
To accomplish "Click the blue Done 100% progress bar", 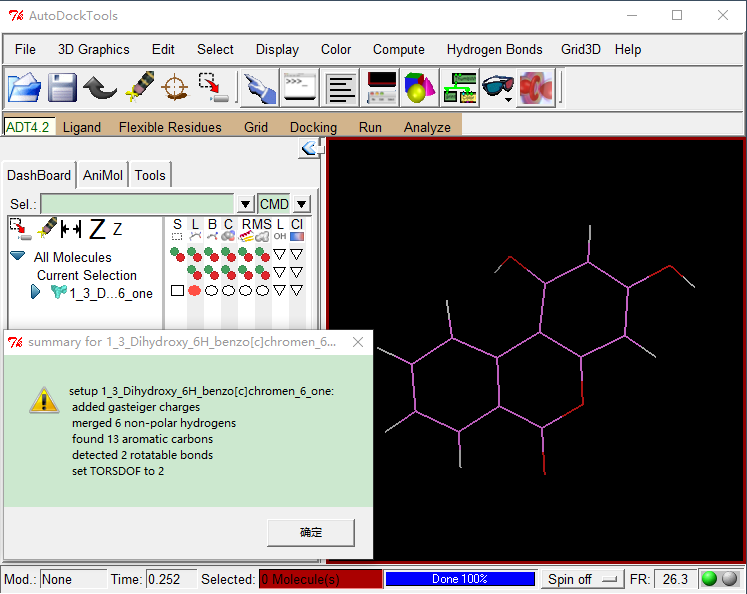I will point(459,579).
